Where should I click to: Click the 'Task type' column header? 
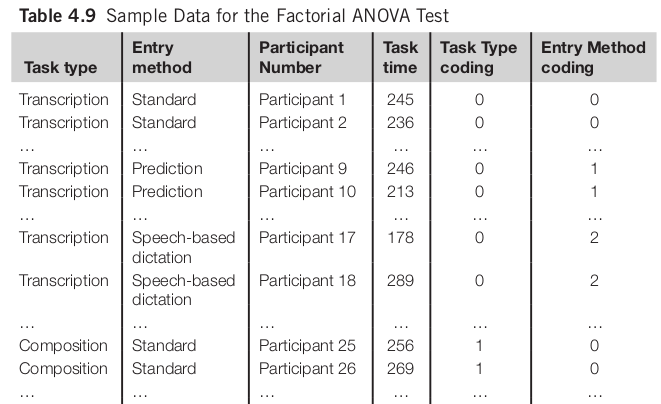58,68
